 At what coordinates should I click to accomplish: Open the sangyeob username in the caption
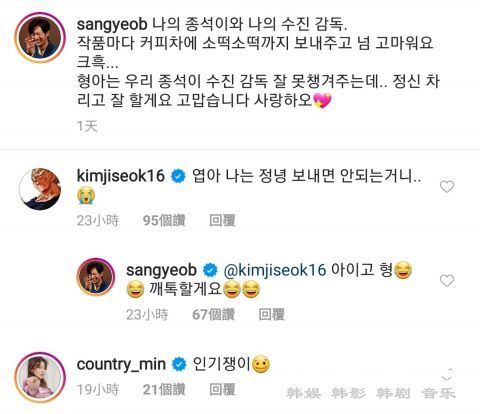[x=112, y=25]
